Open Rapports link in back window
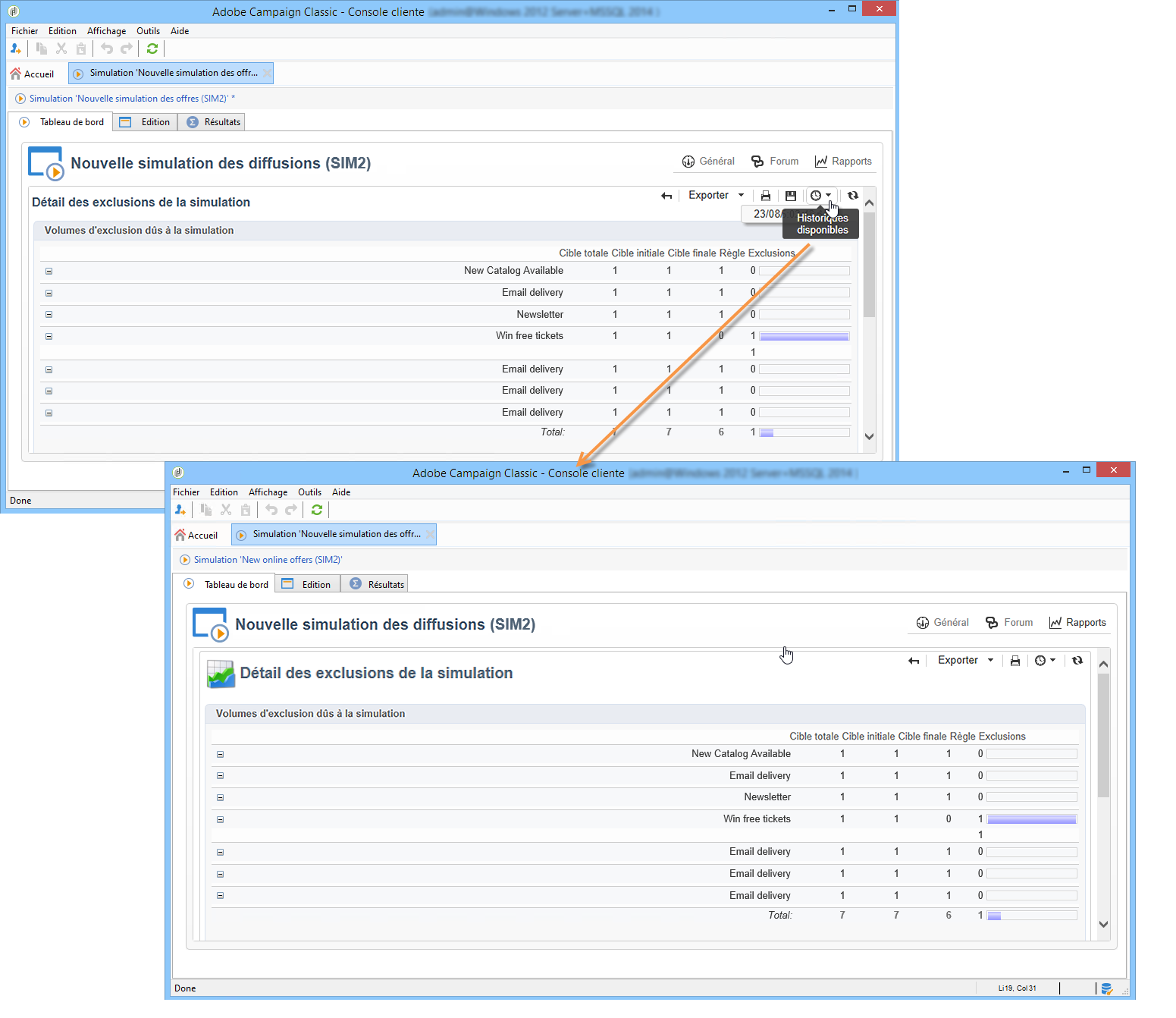 [843, 162]
